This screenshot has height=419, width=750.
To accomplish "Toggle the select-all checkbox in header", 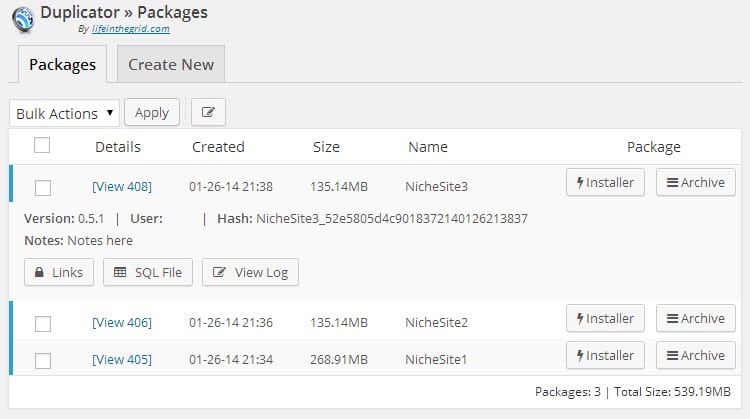I will click(x=42, y=146).
